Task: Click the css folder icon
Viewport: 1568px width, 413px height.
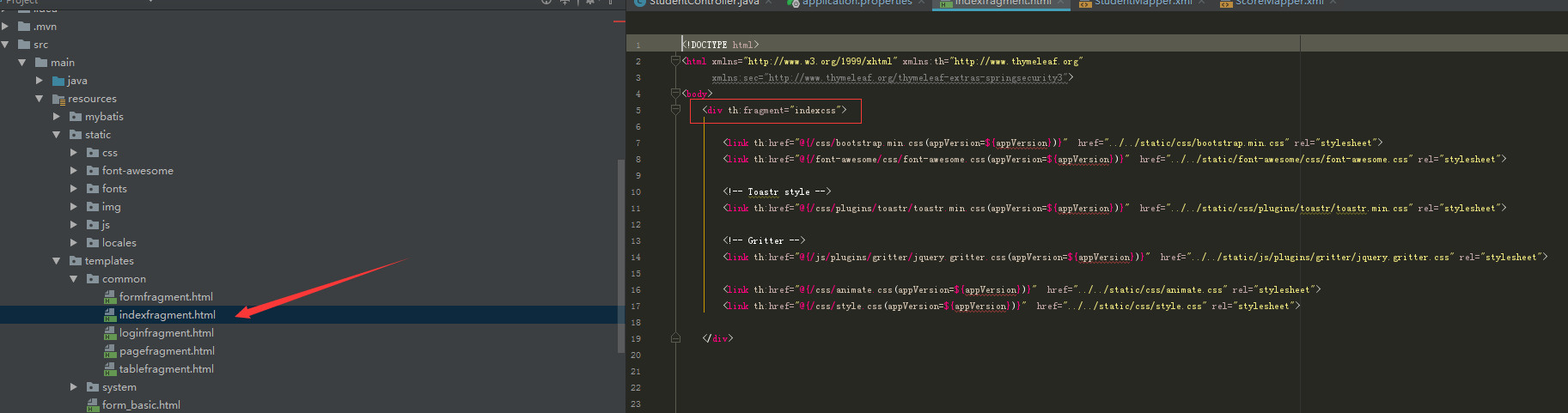Action: [93, 153]
